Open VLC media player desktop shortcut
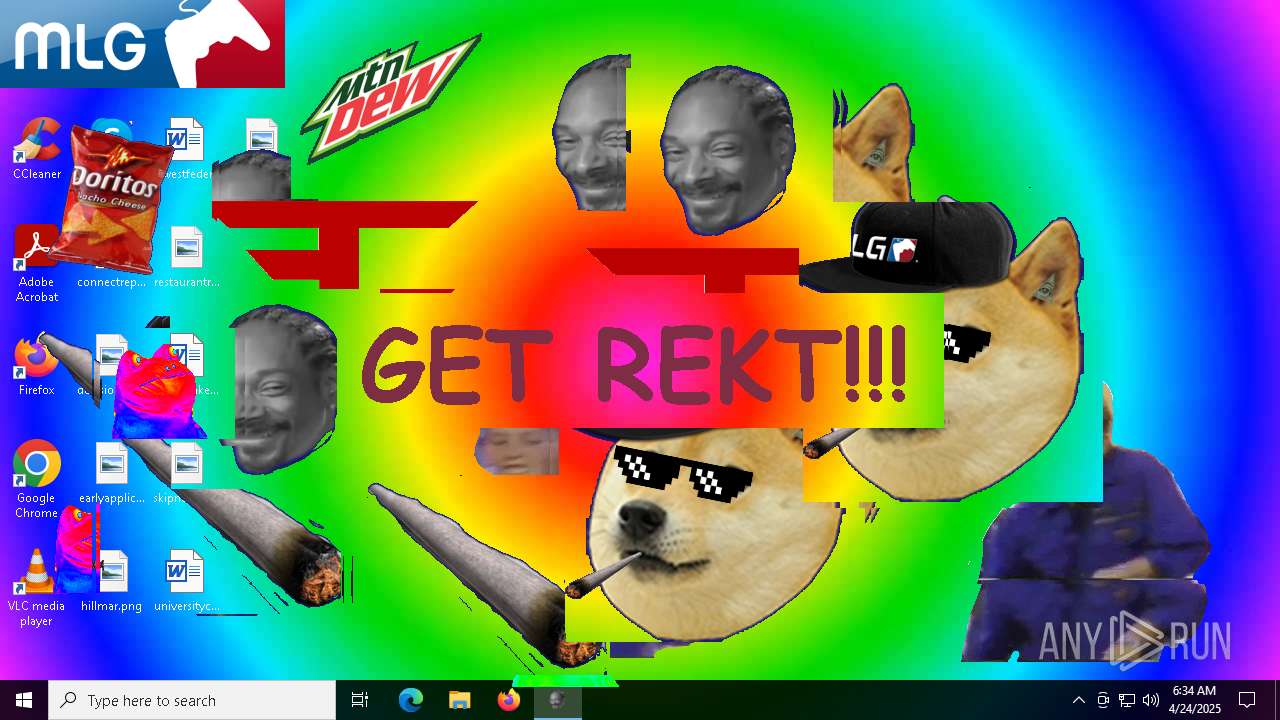 (x=37, y=588)
